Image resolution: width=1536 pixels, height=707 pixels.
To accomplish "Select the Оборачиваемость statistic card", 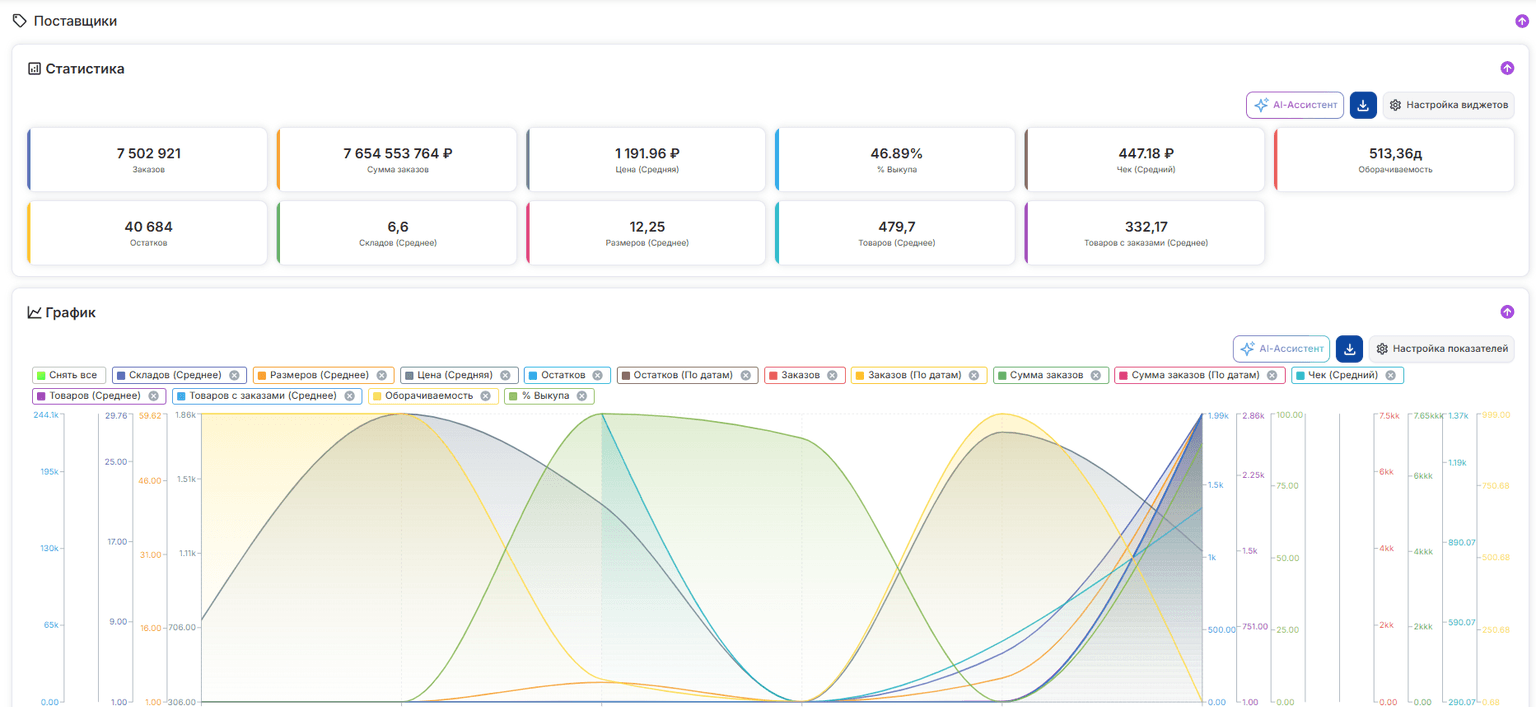I will [1394, 159].
